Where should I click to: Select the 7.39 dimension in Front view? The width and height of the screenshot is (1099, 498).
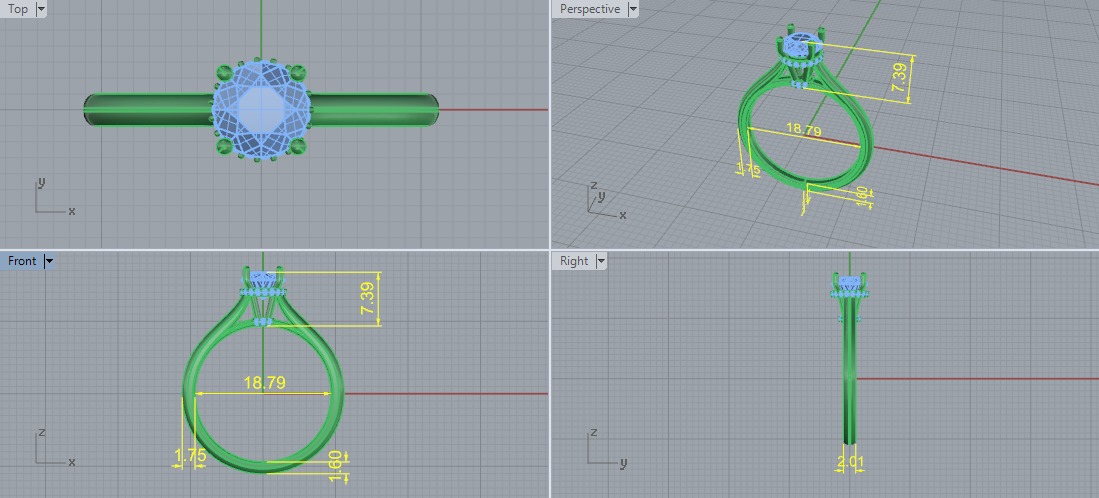tap(369, 299)
